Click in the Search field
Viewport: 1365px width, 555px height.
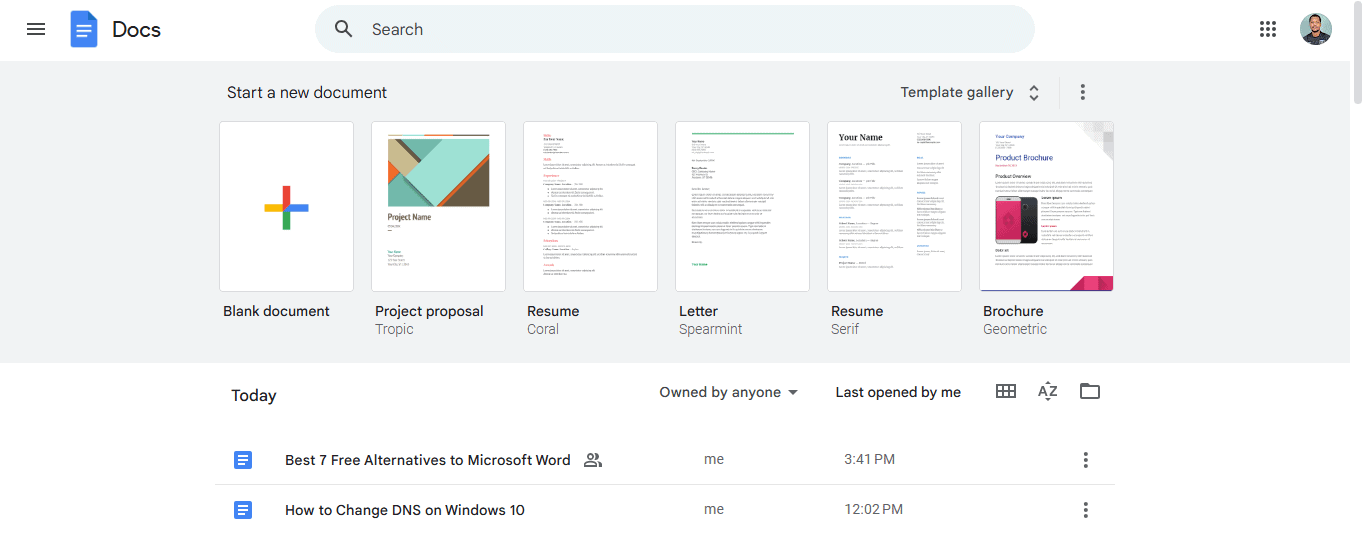pyautogui.click(x=675, y=29)
